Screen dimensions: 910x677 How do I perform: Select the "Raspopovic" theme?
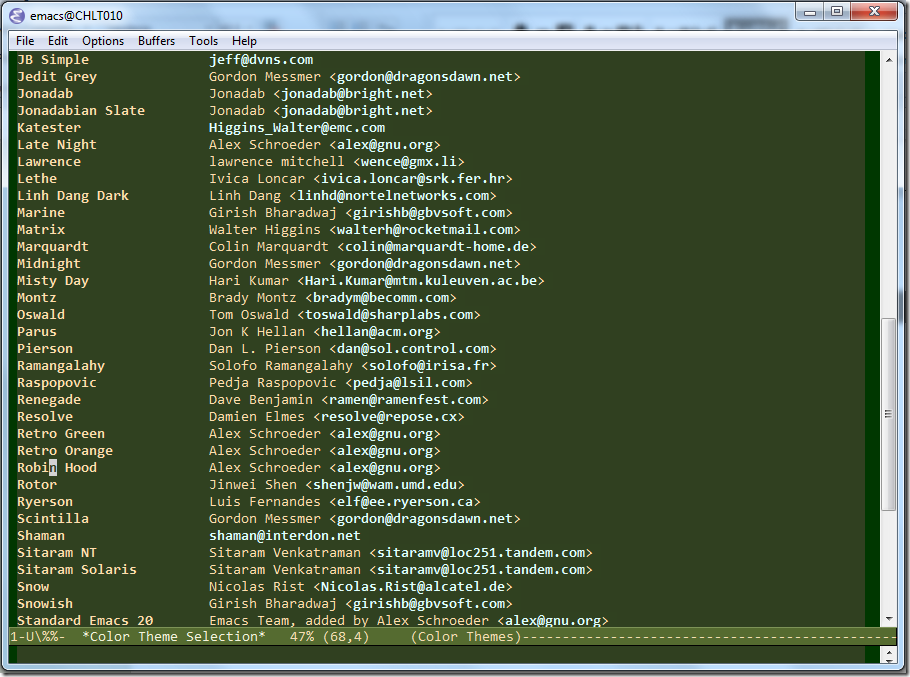coord(57,383)
